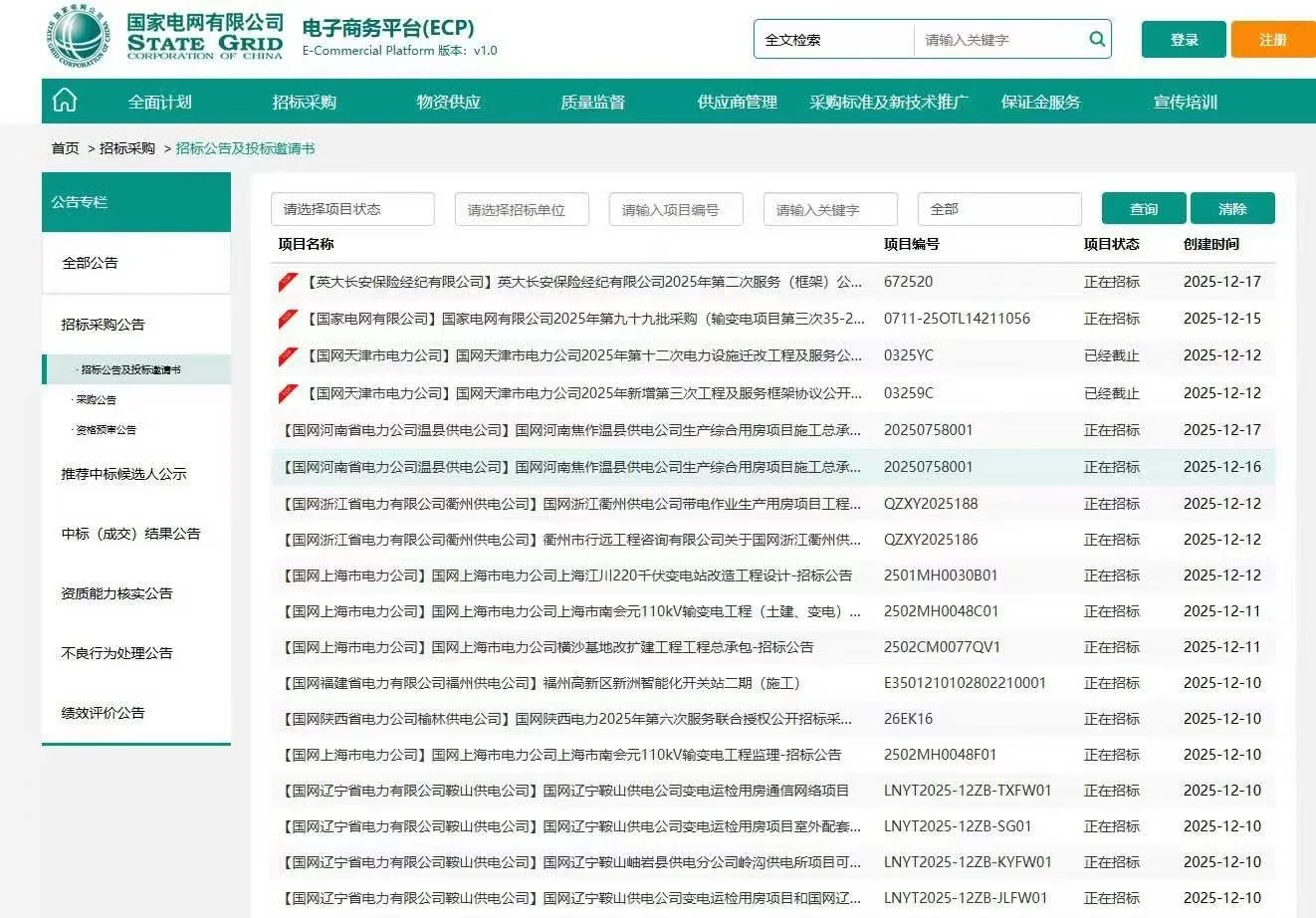
Task: Open 衢州供电公司带电作业生产用房 announcement
Action: [x=571, y=504]
